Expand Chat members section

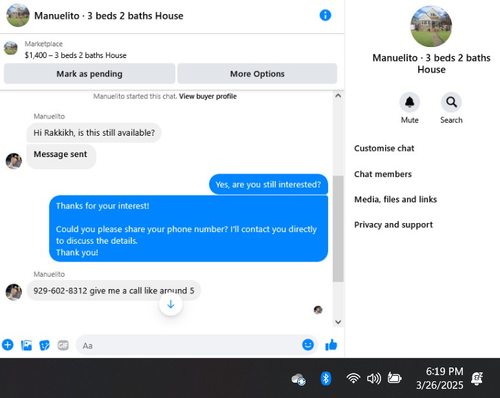click(383, 174)
